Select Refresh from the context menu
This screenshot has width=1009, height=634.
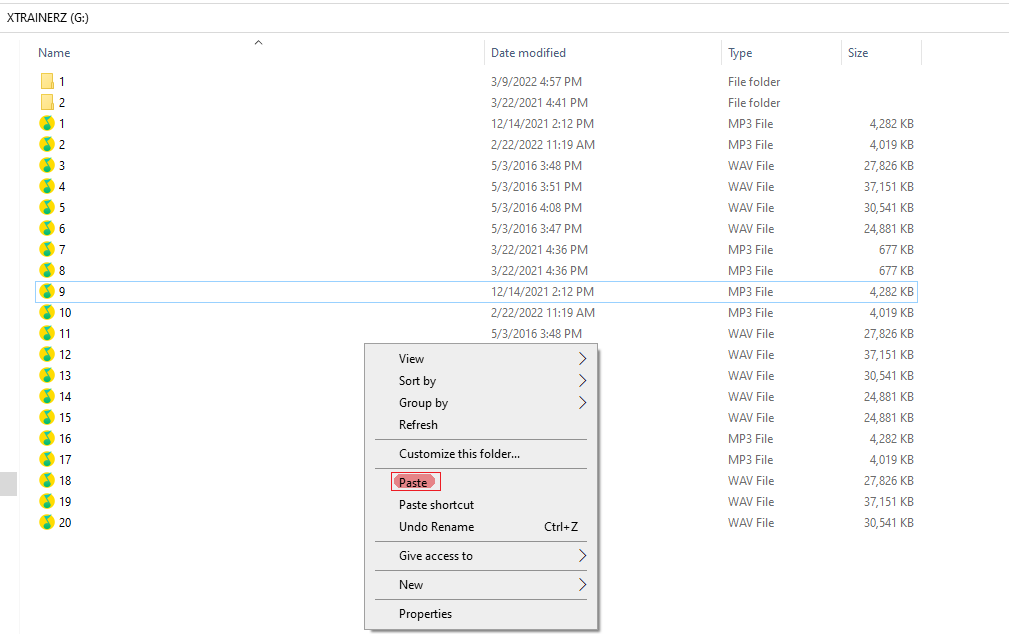(418, 424)
